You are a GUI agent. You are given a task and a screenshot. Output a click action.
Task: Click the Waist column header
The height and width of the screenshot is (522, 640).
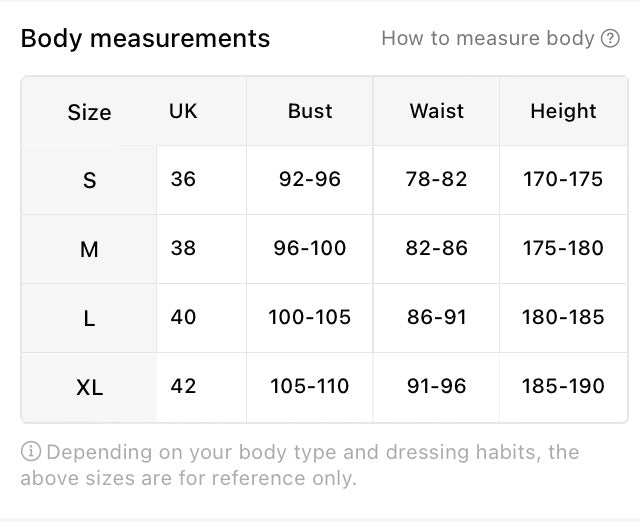click(436, 111)
